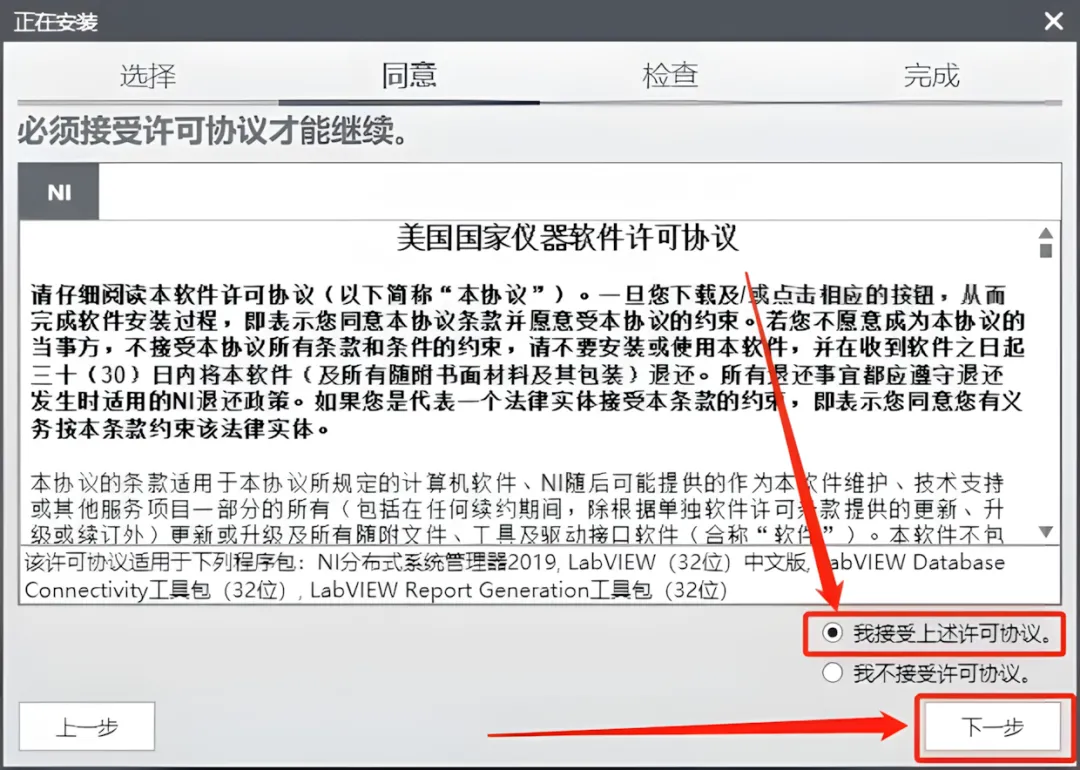Screen dimensions: 1080x770
Task: Click the bold paragraph beginning 请仔细阅读本软件许可协议
Action: coord(528,361)
